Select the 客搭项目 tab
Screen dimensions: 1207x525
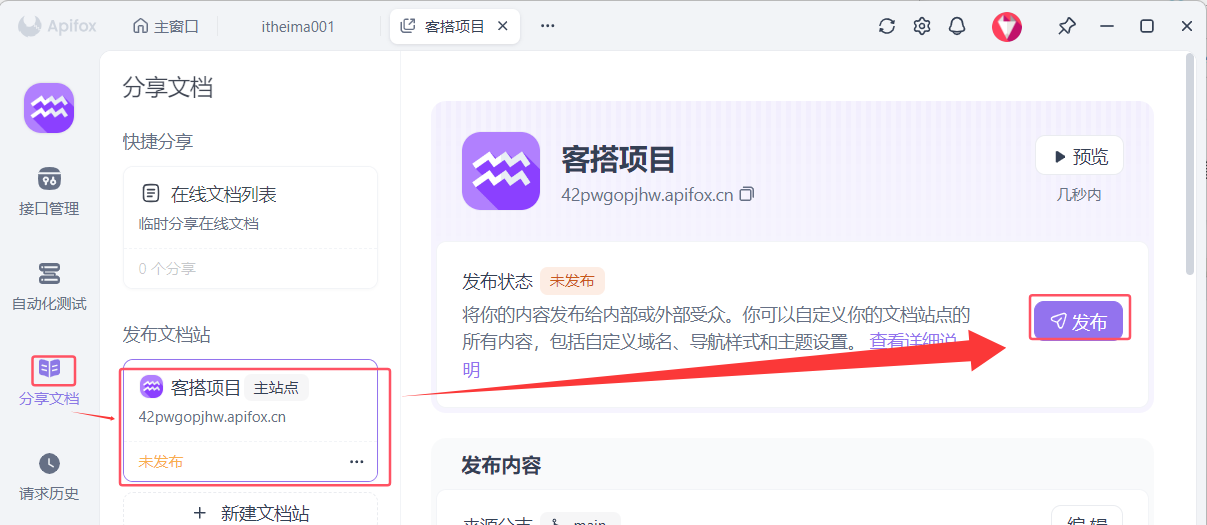(x=455, y=26)
